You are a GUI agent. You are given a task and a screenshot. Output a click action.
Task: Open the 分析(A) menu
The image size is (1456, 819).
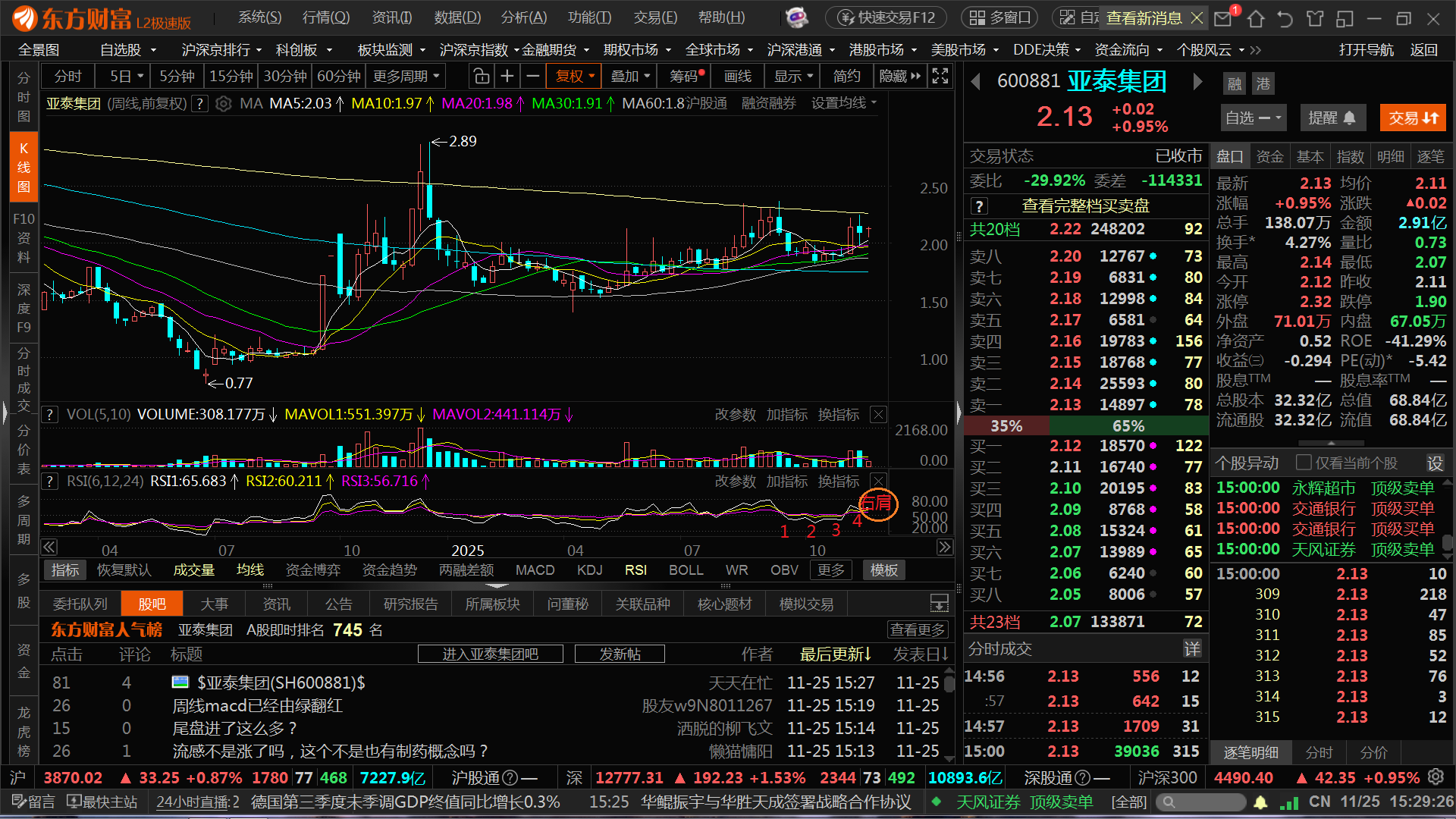coord(523,17)
